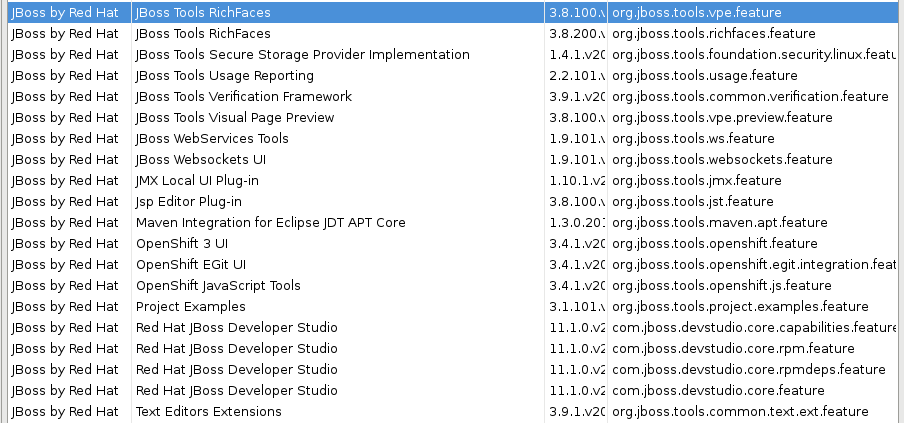Select JBoss Tools Verification Framework feature
The width and height of the screenshot is (904, 423).
243,97
